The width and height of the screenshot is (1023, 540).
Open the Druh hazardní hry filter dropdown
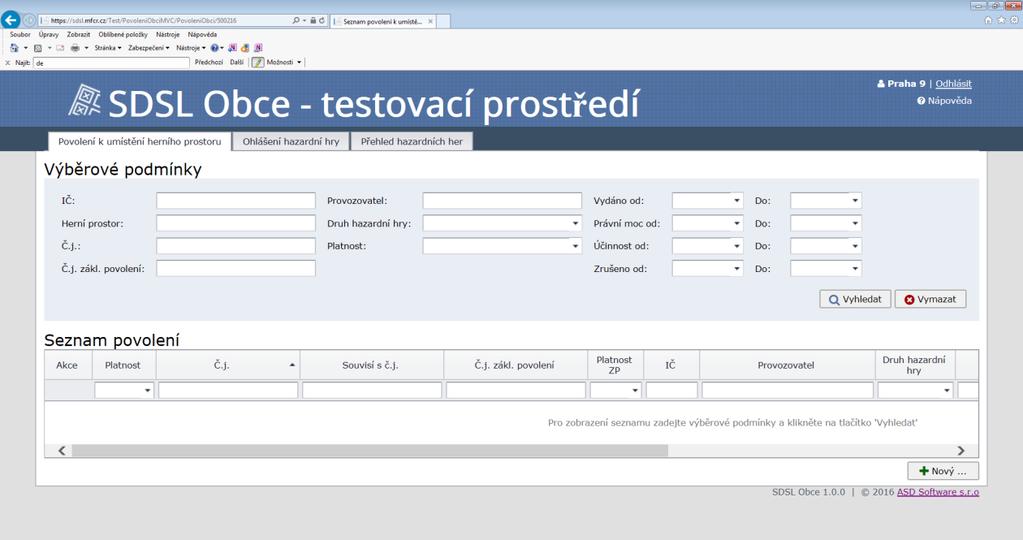575,224
